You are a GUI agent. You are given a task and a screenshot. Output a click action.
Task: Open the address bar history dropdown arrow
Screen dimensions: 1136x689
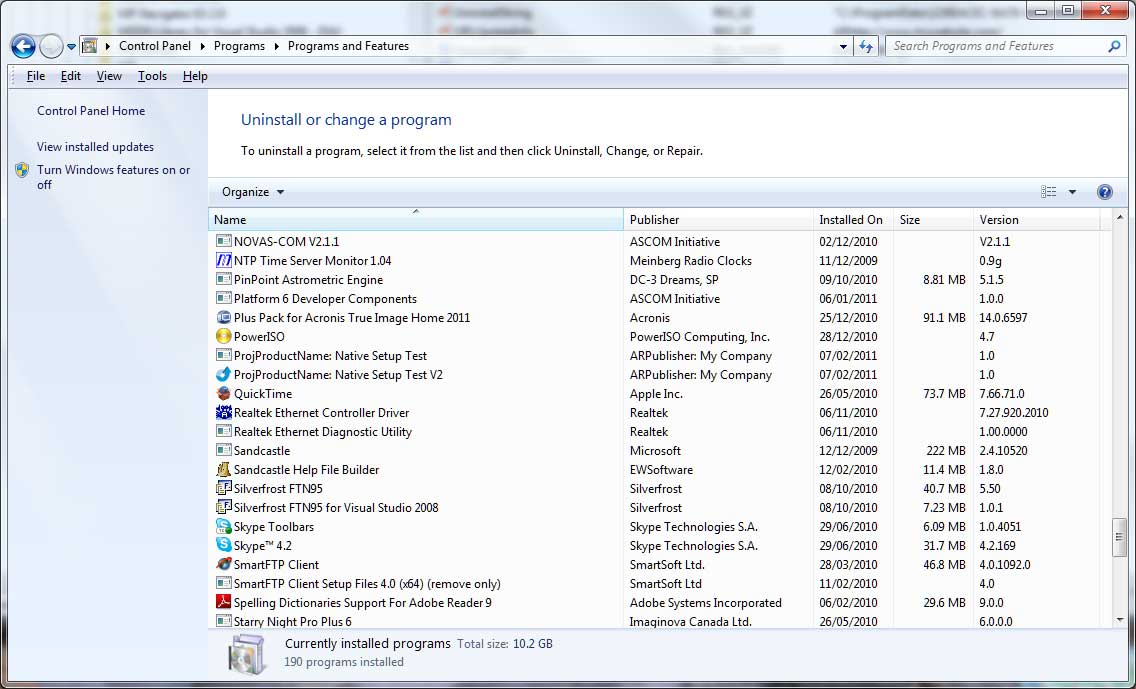(x=843, y=46)
